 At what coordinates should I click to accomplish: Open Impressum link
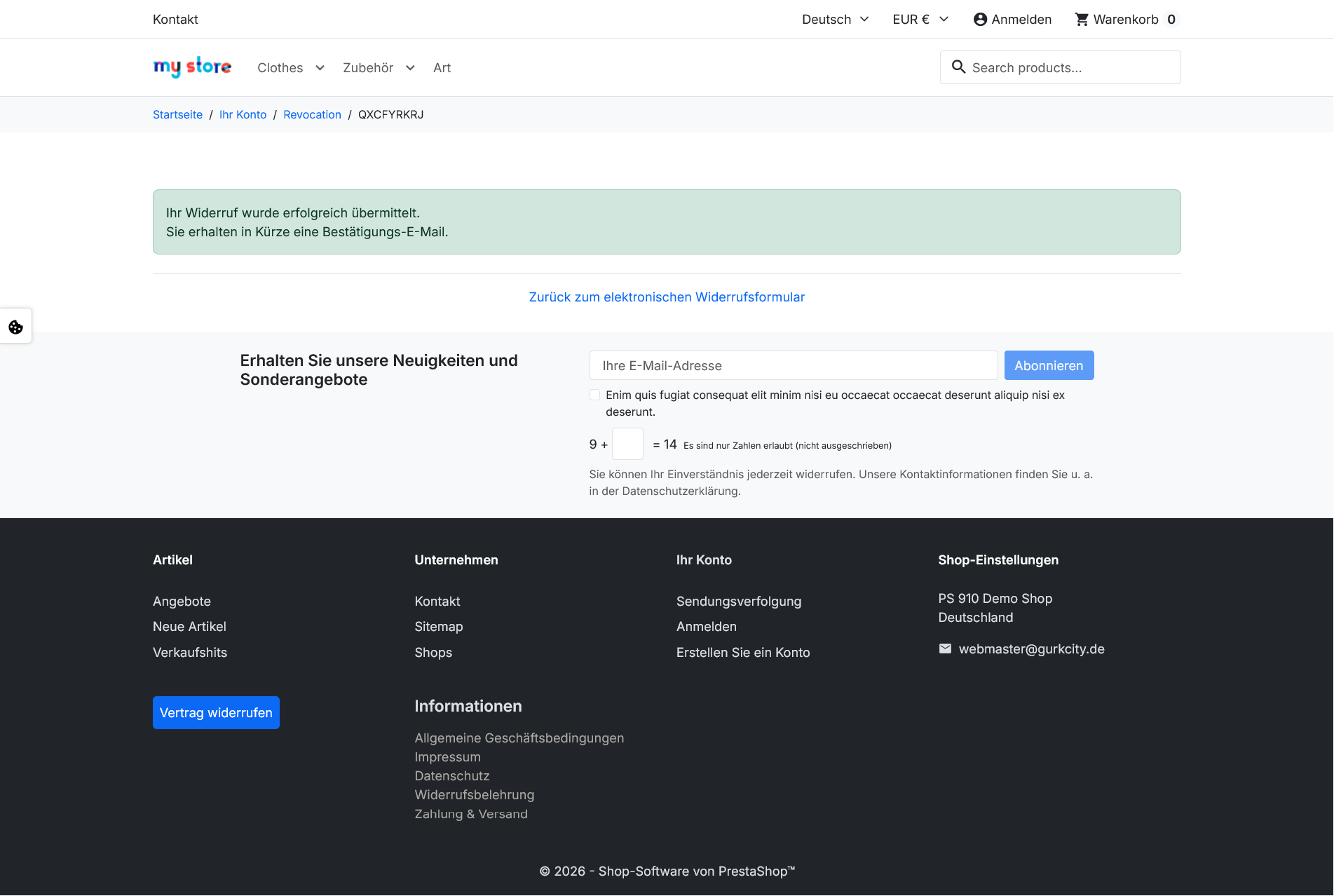click(447, 757)
